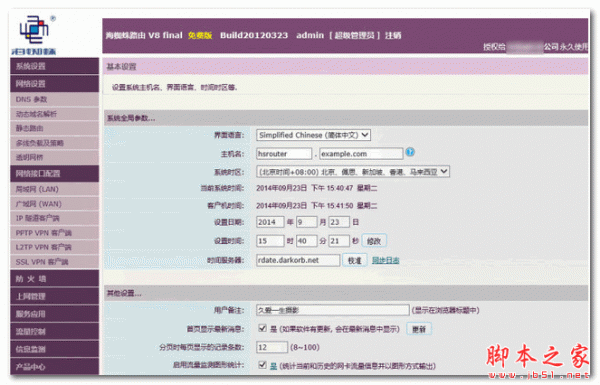Click the 其他设置 section header

coord(124,293)
